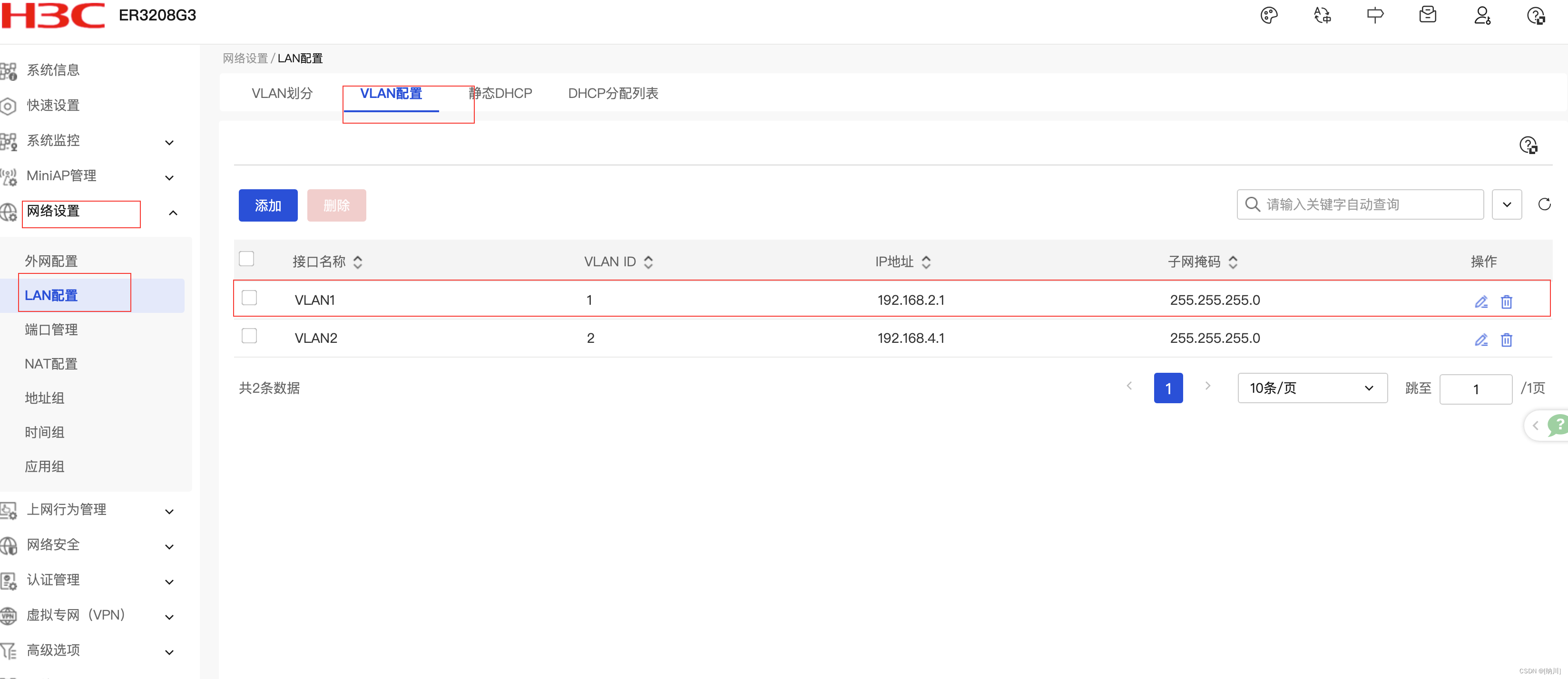The width and height of the screenshot is (1568, 679).
Task: Click the keyword search input field
Action: (x=1357, y=204)
